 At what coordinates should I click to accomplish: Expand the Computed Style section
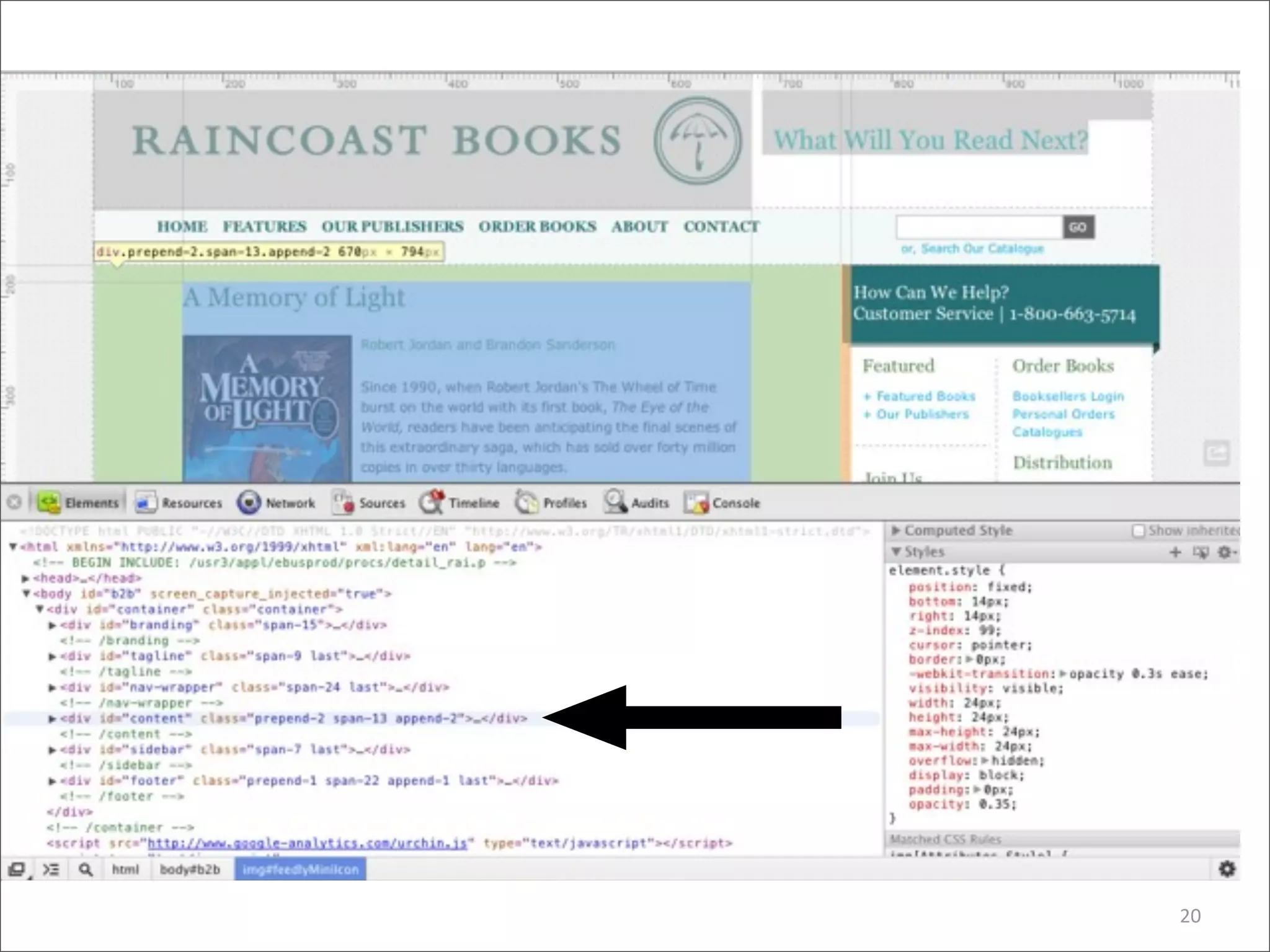coord(895,531)
